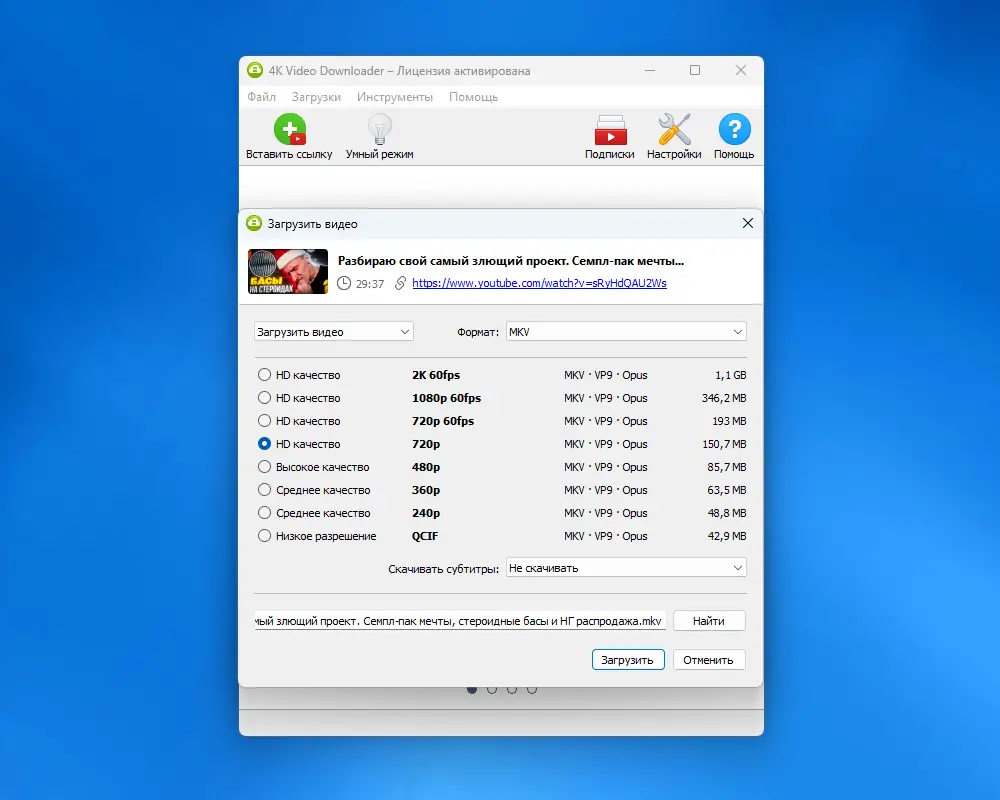
Task: Close the Загрузить видео dialog
Action: (747, 223)
